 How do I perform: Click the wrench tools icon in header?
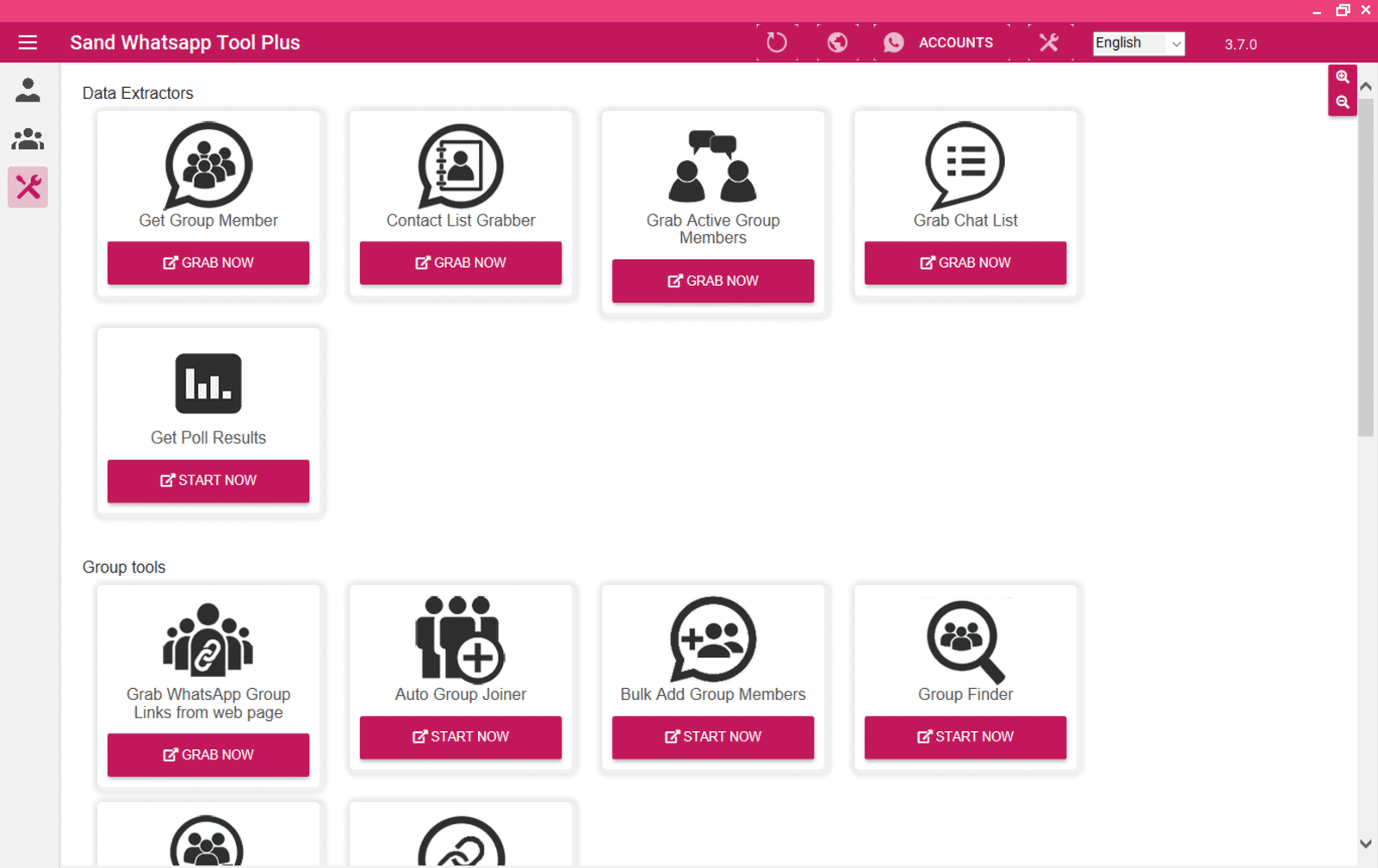[1048, 42]
